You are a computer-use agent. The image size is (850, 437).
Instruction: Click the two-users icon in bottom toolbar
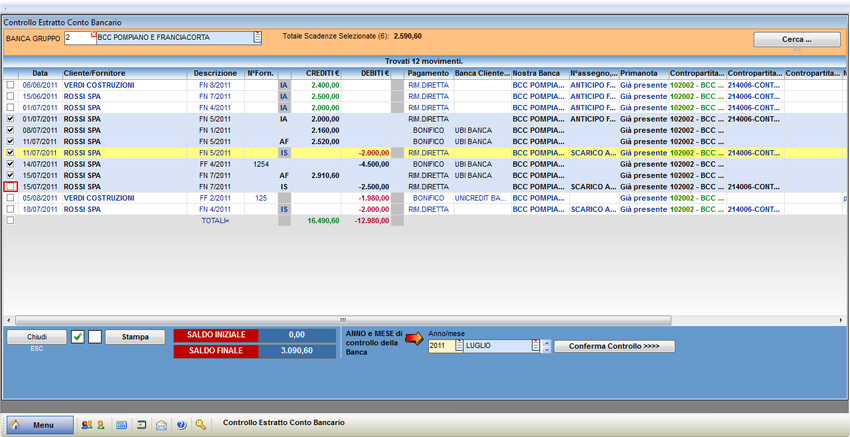[x=86, y=425]
